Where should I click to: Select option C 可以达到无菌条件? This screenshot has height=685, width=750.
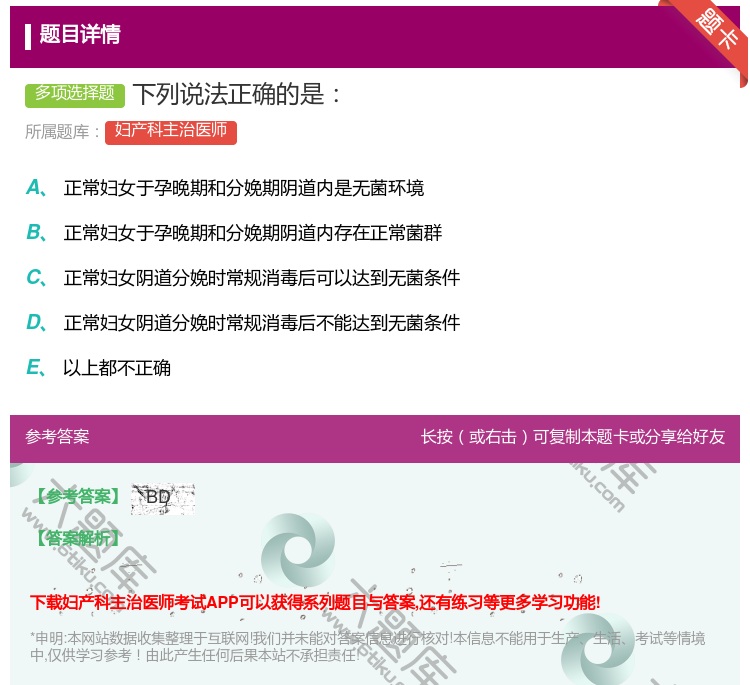(262, 278)
